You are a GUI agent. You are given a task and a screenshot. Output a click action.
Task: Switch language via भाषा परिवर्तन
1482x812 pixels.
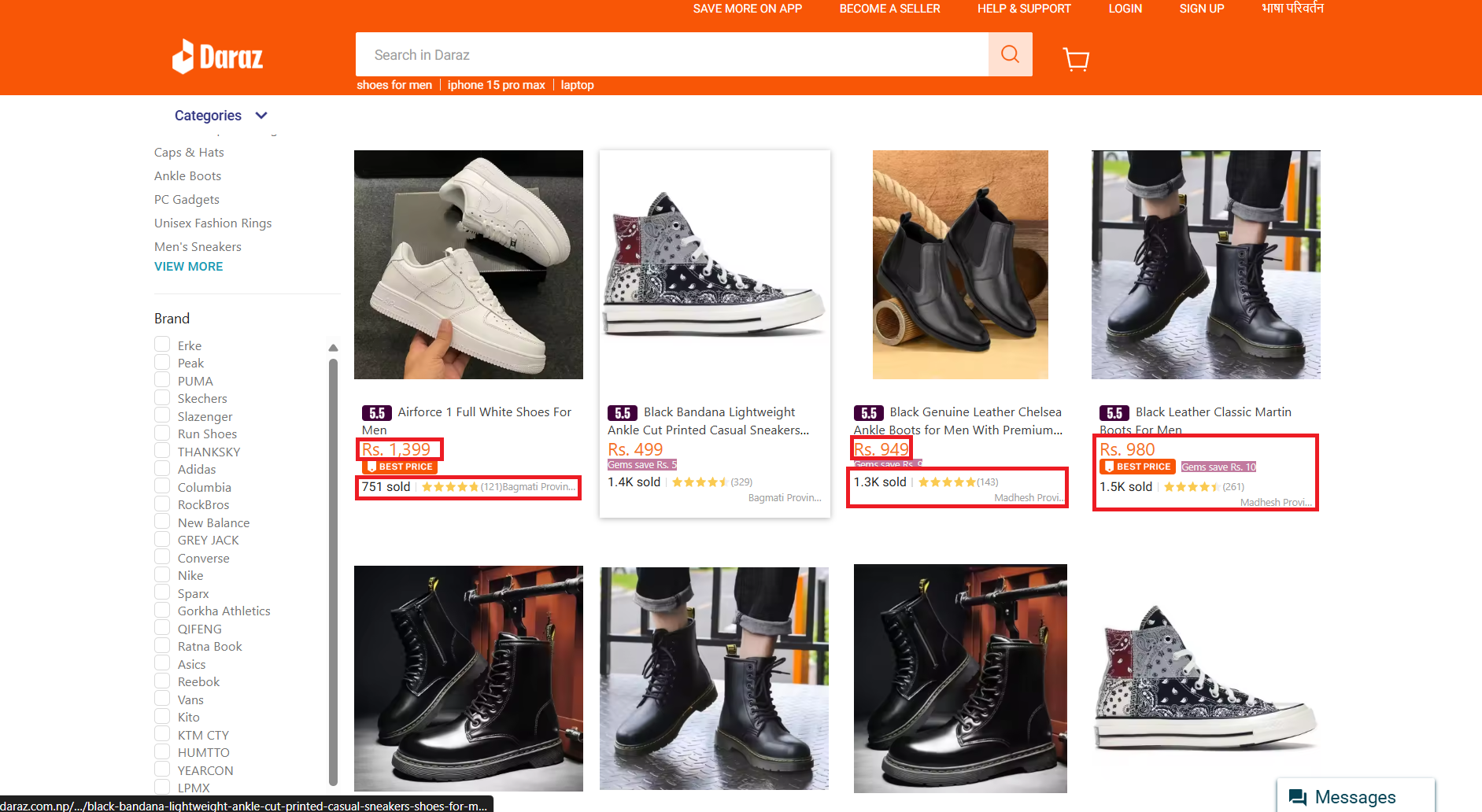coord(1292,8)
